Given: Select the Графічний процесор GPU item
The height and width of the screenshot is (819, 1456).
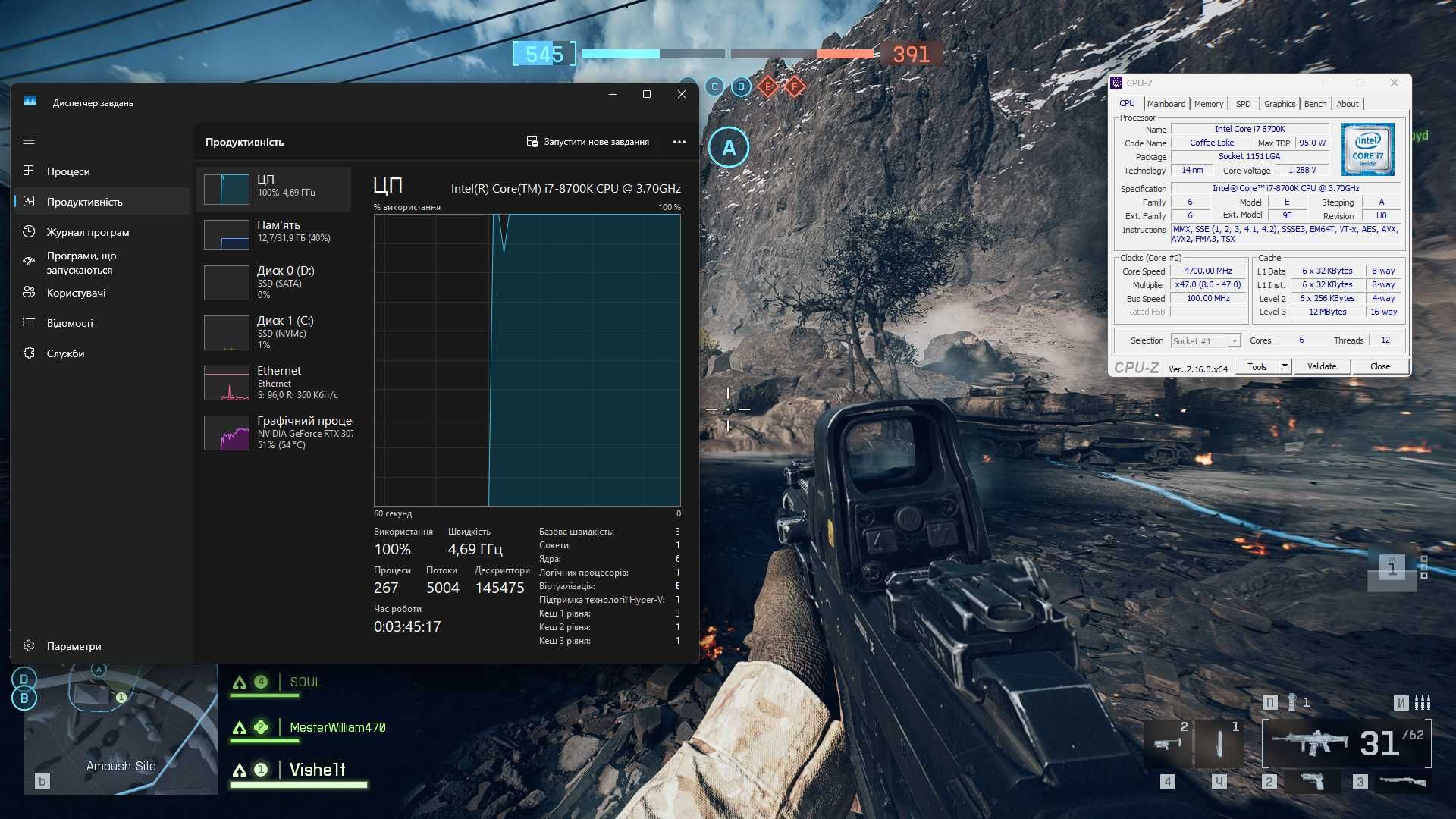Looking at the screenshot, I should (274, 432).
